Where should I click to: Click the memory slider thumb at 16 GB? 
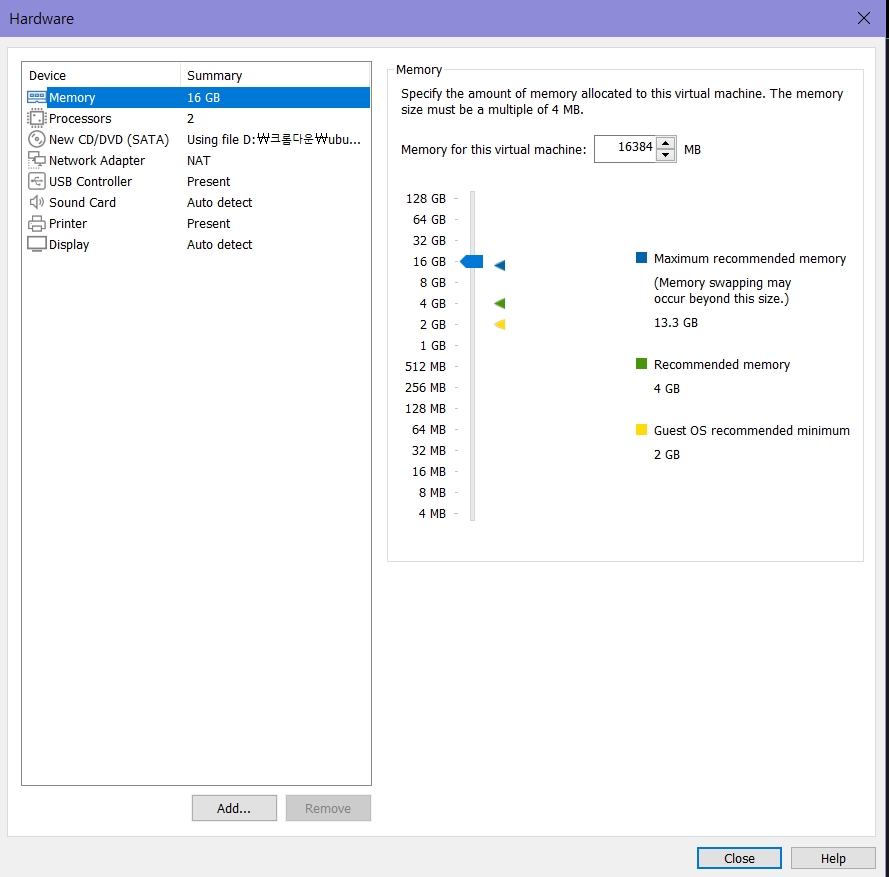pyautogui.click(x=472, y=261)
